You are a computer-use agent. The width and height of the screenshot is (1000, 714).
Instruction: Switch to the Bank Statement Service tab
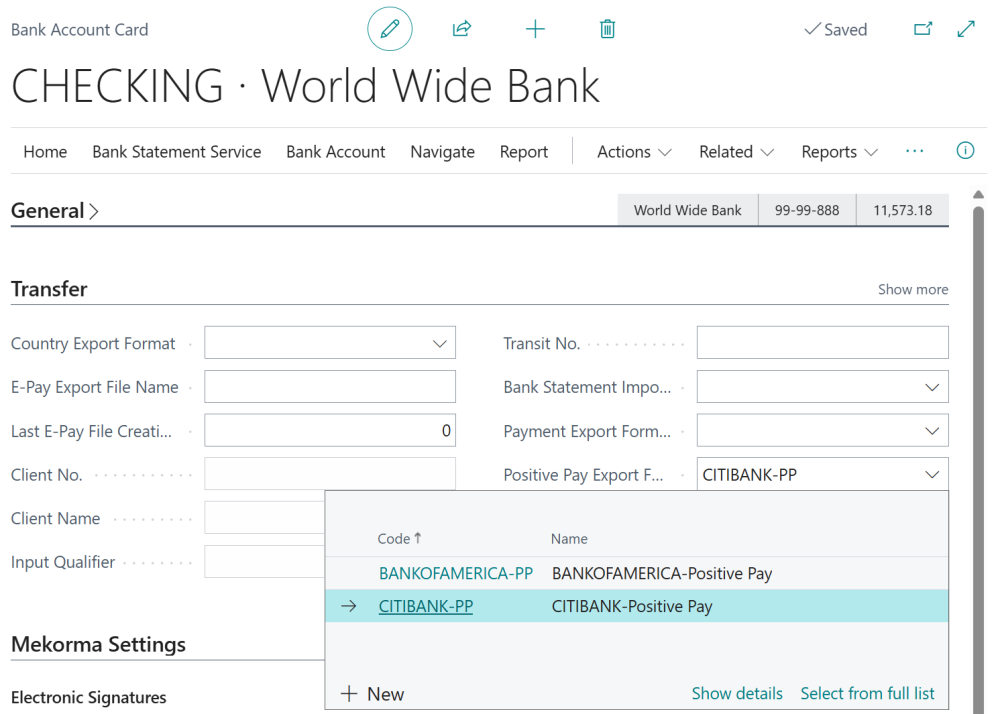point(176,151)
